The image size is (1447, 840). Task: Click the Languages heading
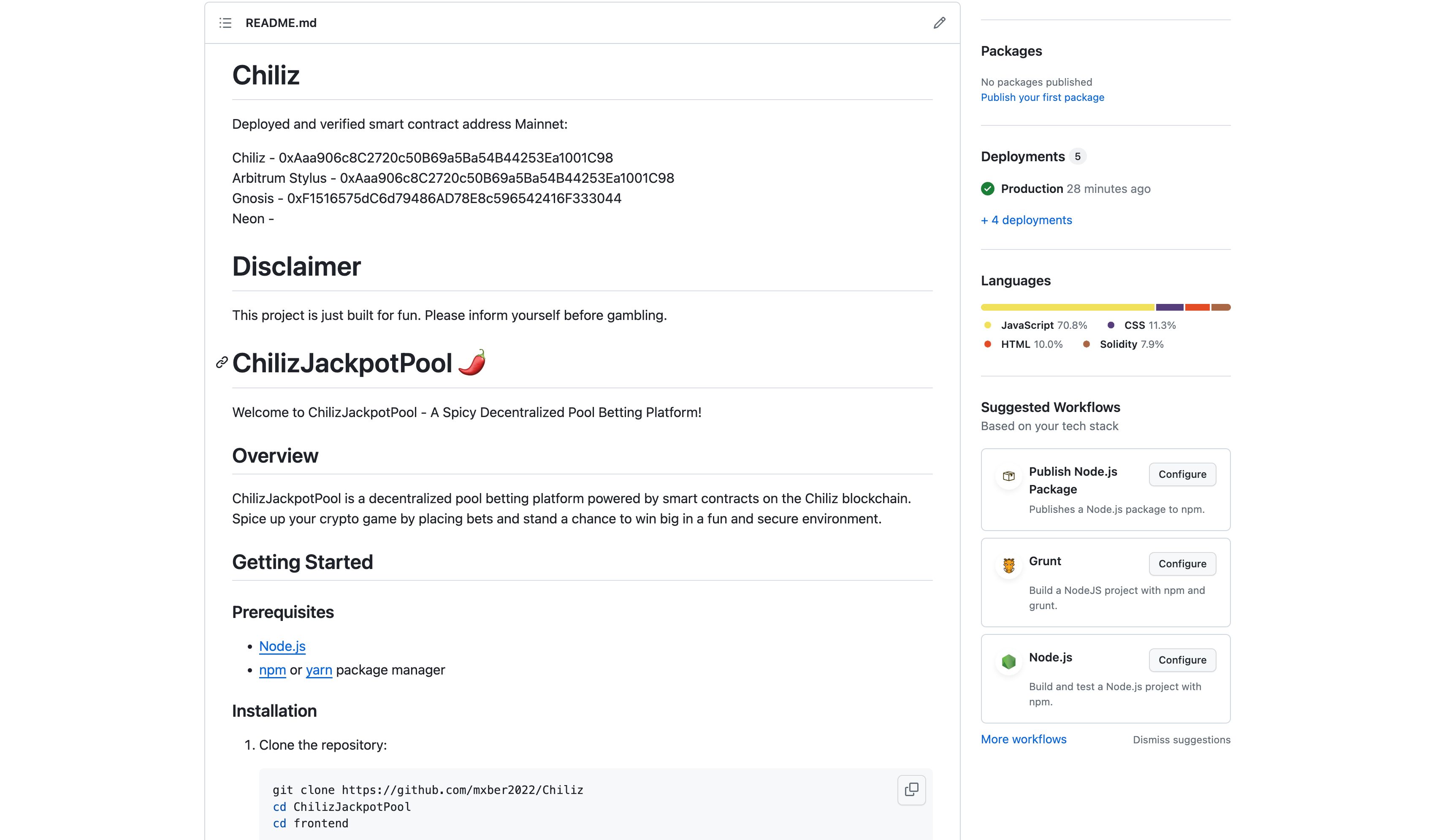[1016, 281]
